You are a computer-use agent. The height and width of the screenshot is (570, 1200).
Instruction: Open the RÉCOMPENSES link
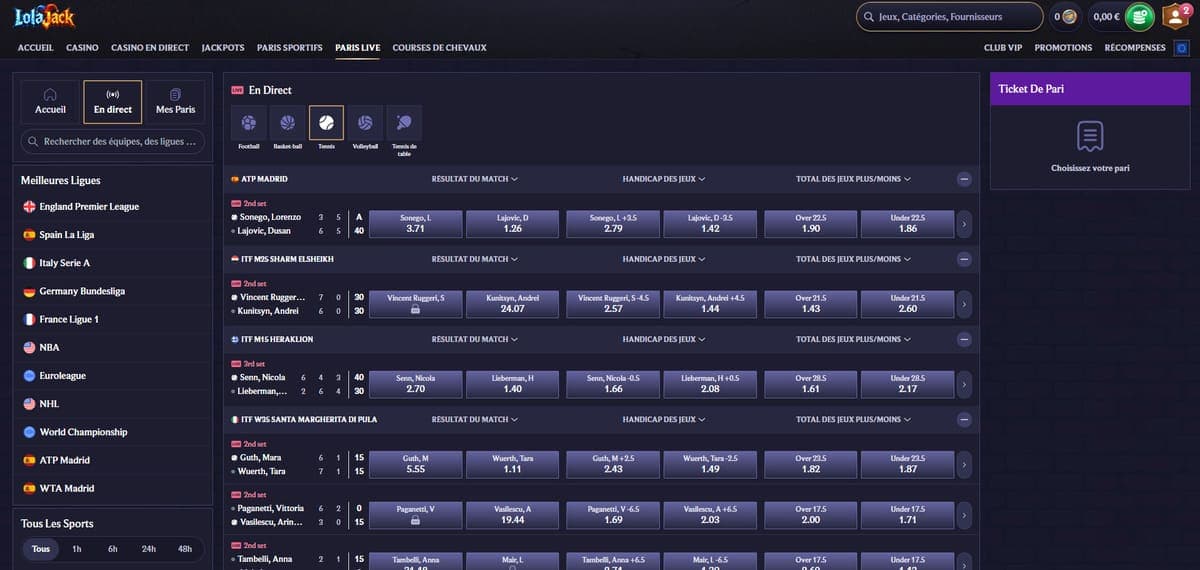coord(1135,47)
